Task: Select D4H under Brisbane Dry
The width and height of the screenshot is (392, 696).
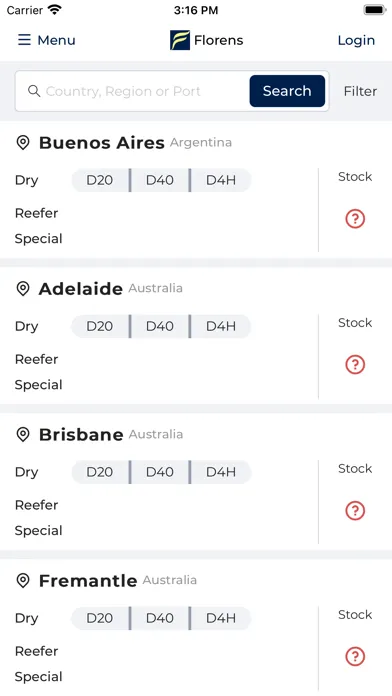Action: click(221, 472)
